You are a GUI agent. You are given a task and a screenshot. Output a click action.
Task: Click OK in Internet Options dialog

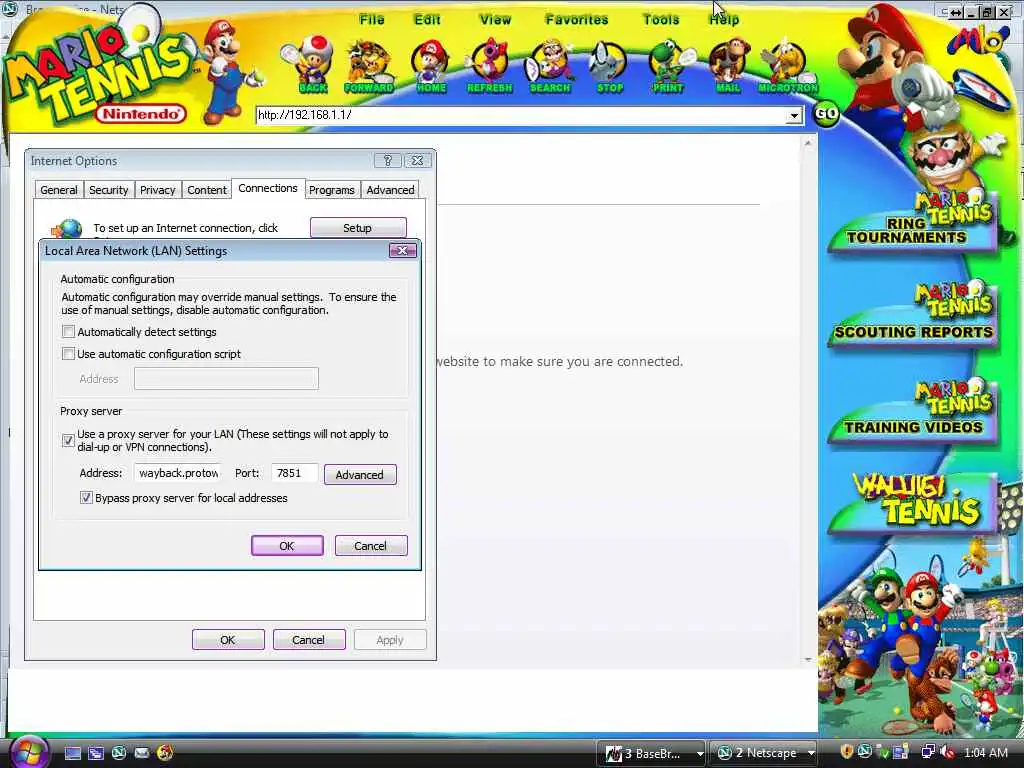click(228, 640)
